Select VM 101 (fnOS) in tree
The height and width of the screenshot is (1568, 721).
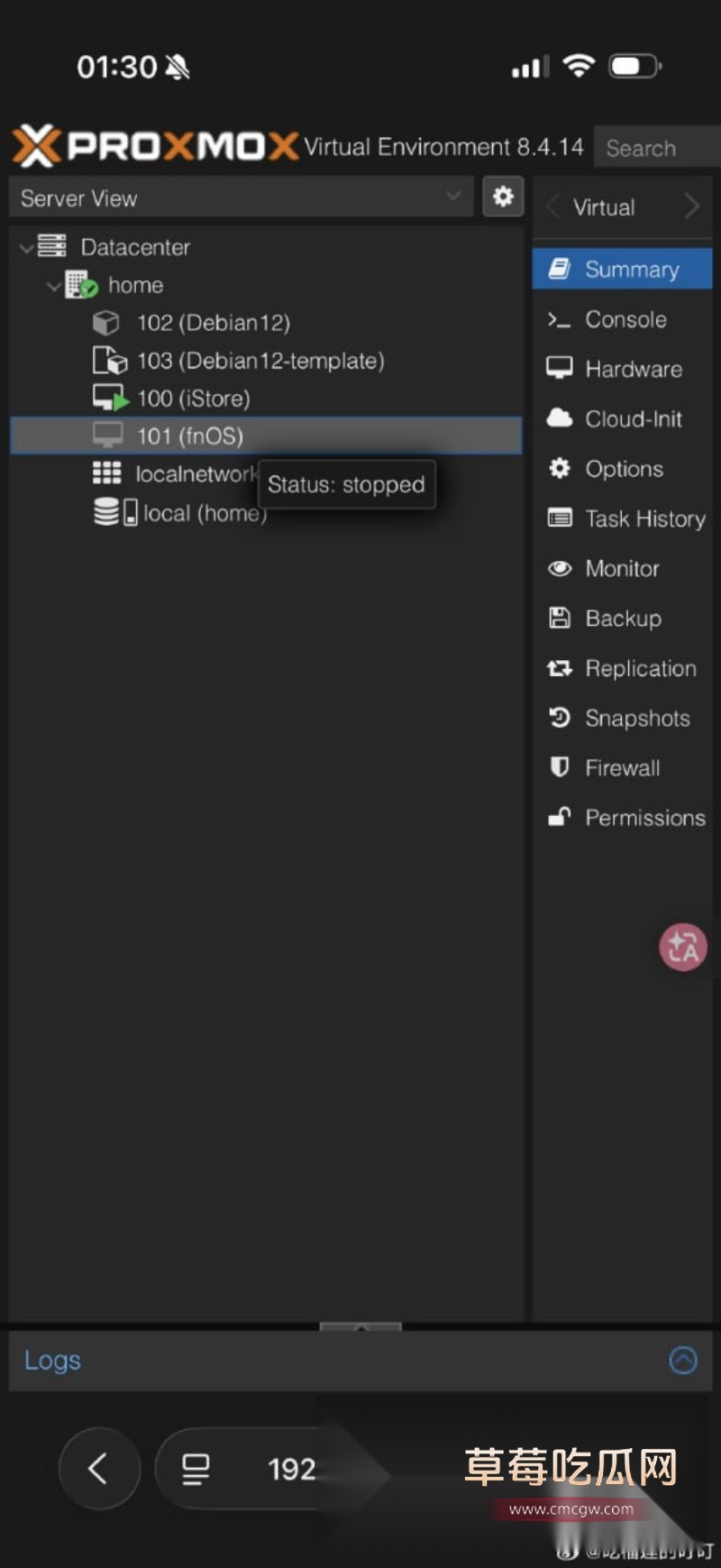point(190,436)
